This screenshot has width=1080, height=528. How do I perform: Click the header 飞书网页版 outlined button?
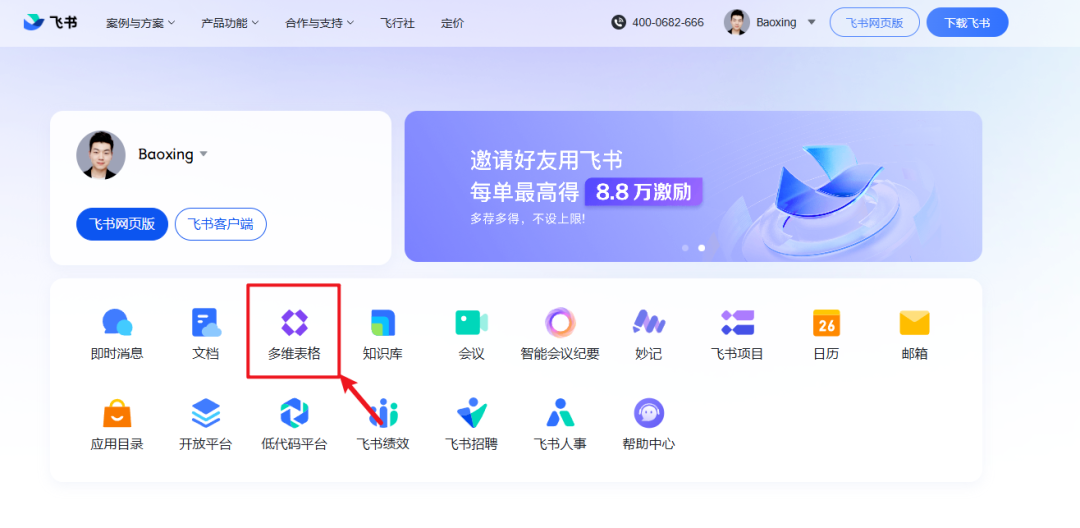(874, 22)
